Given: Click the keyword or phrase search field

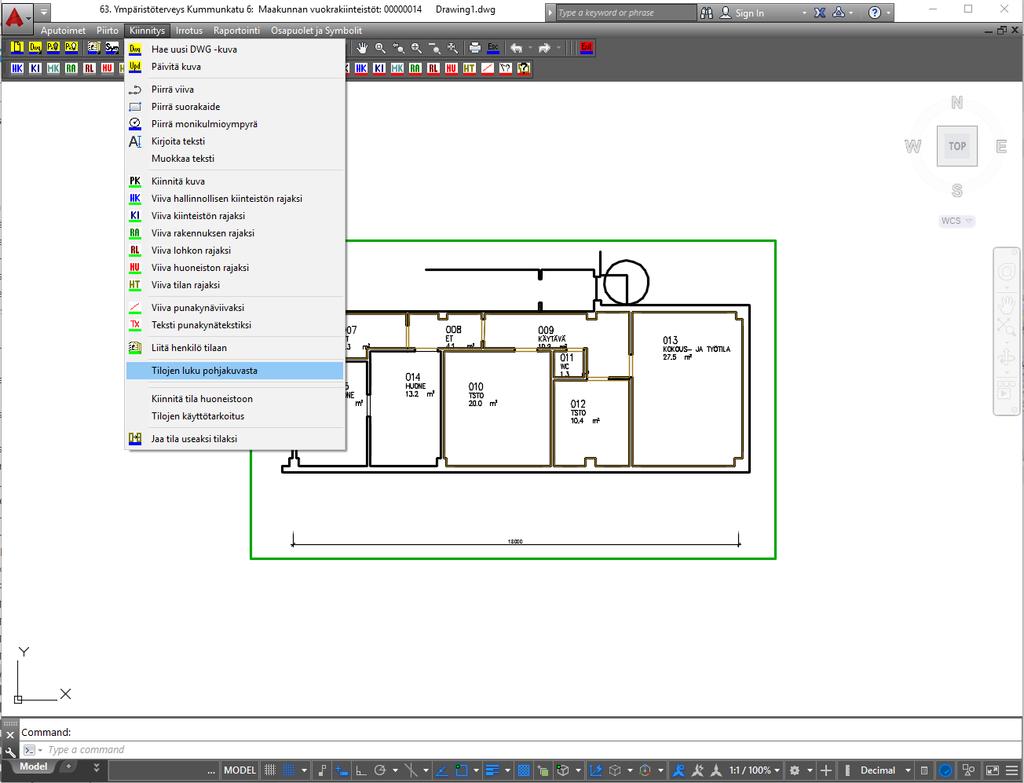Looking at the screenshot, I should tap(626, 12).
